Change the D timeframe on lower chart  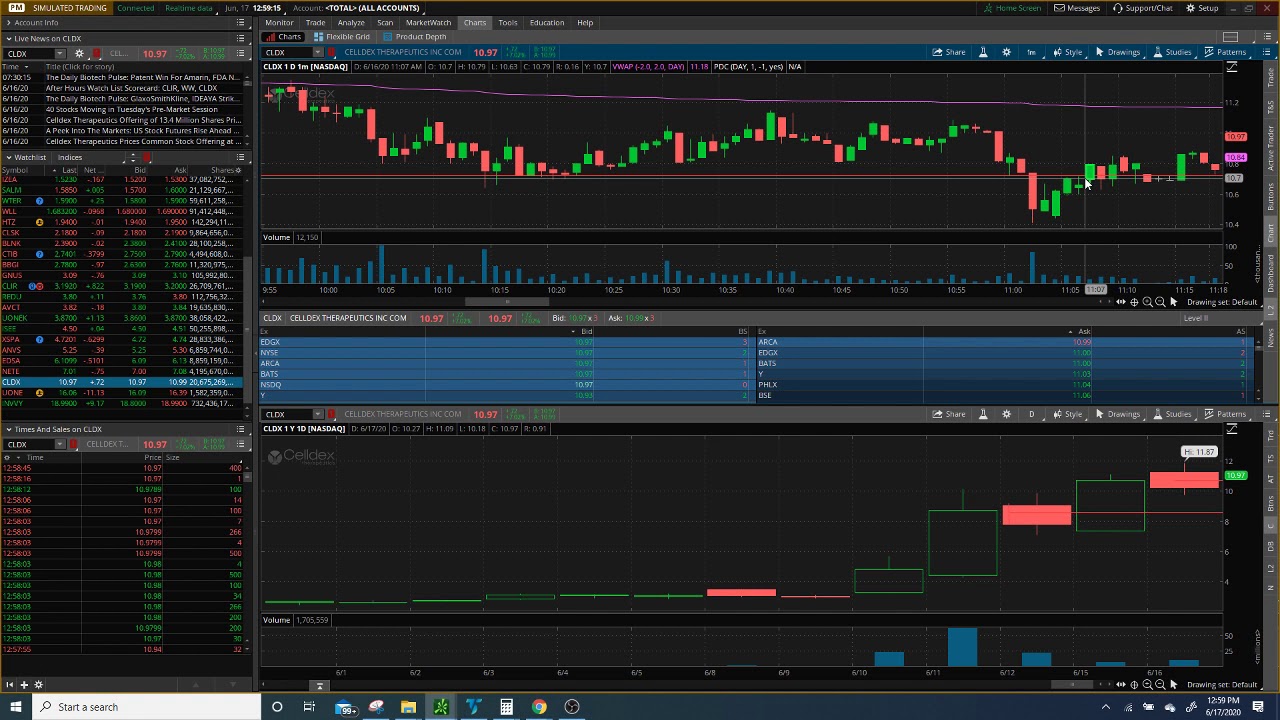(1031, 414)
